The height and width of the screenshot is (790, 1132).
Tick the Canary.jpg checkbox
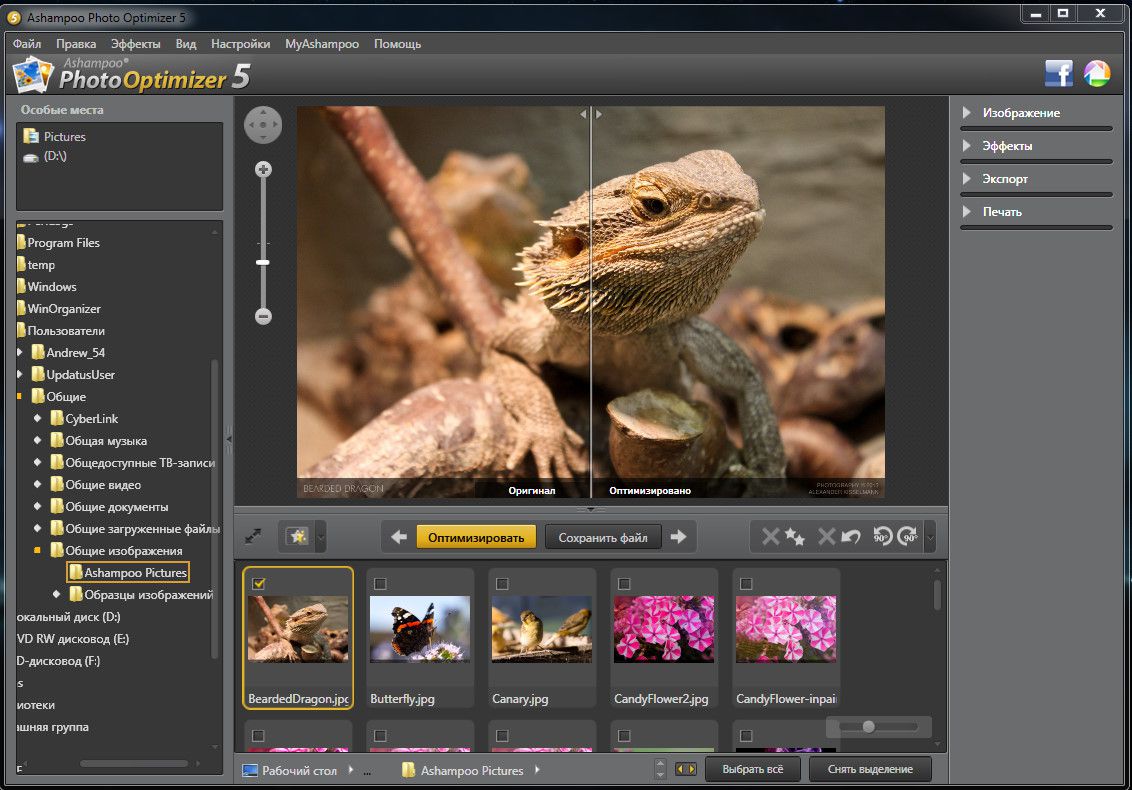point(502,583)
